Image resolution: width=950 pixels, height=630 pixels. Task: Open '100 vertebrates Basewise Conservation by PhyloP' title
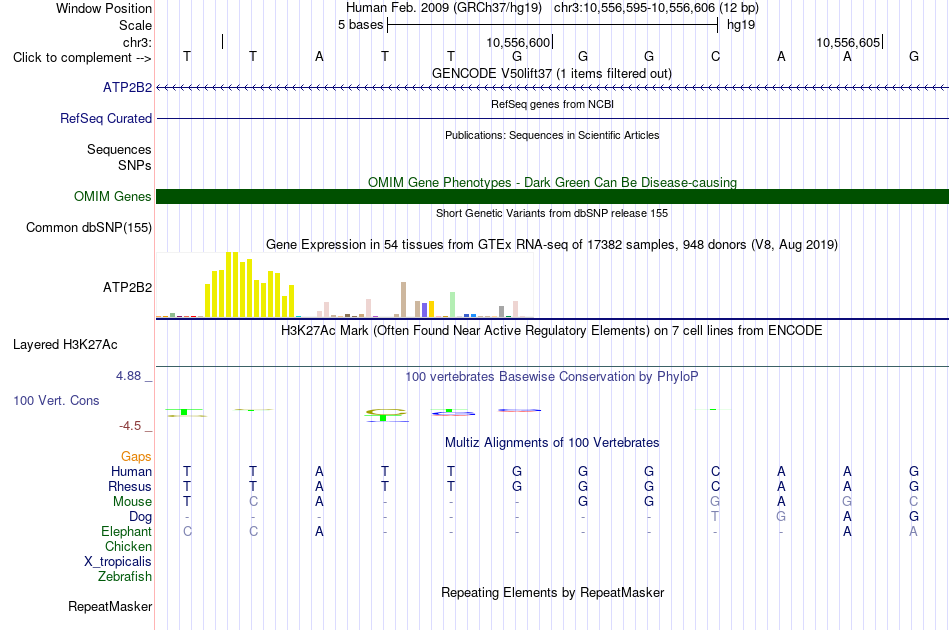[552, 377]
